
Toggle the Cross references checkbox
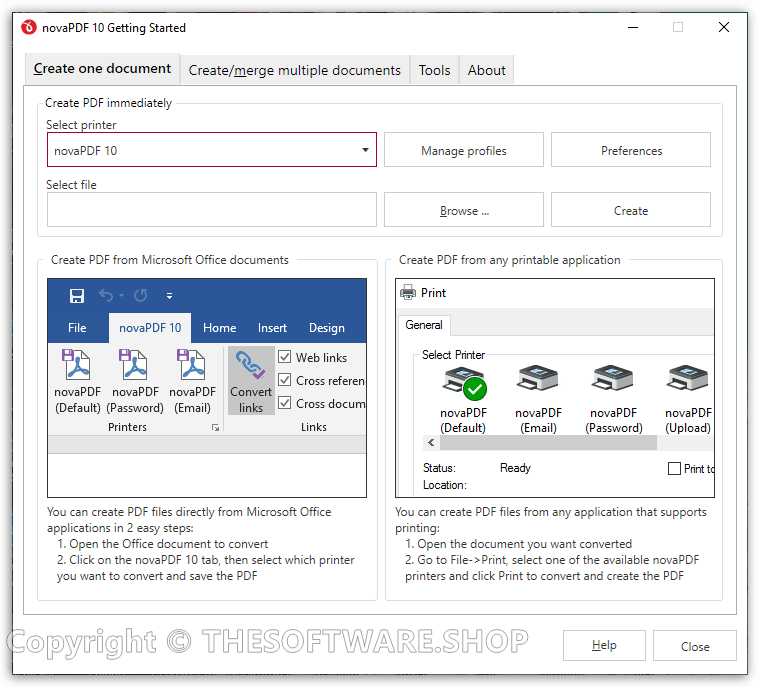click(285, 380)
